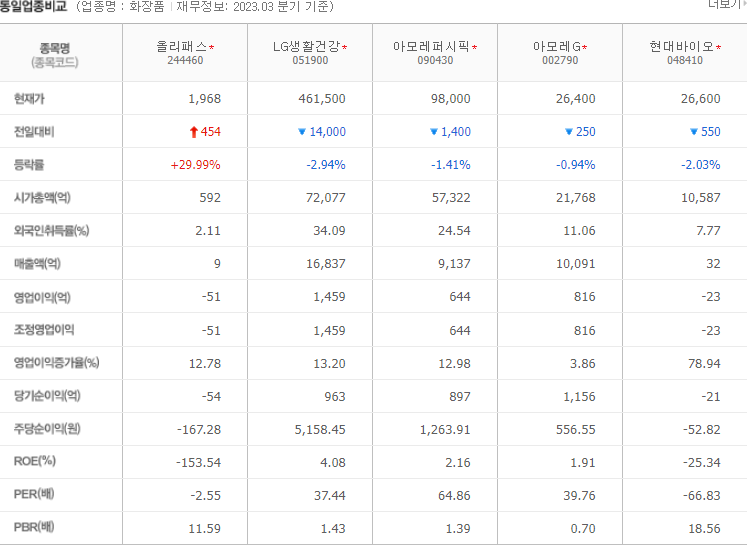This screenshot has height=557, width=754.
Task: Click the 외국인취득률(%) row label
Action: tap(51, 231)
